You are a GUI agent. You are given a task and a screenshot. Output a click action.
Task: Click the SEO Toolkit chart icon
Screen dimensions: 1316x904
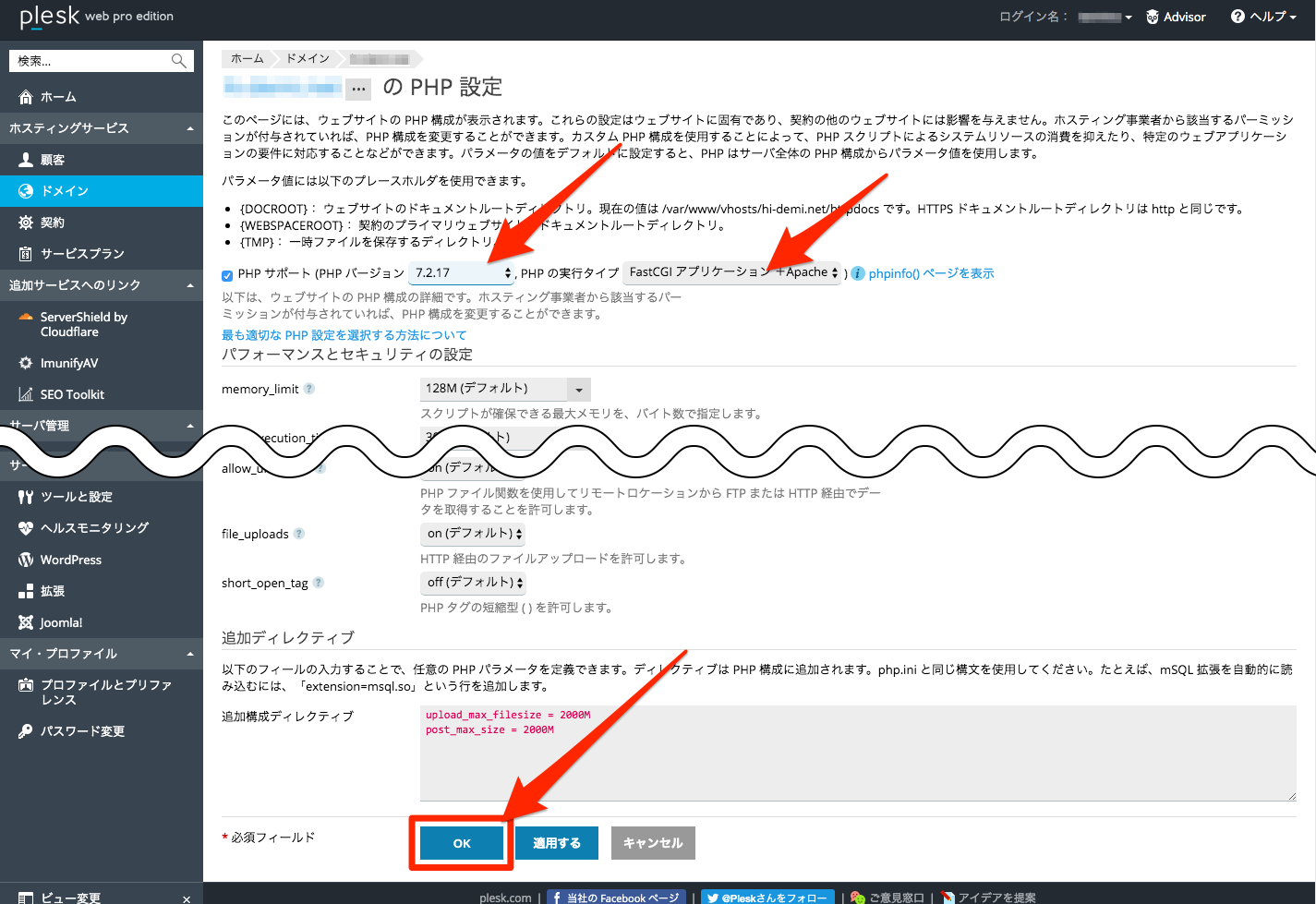coord(26,394)
